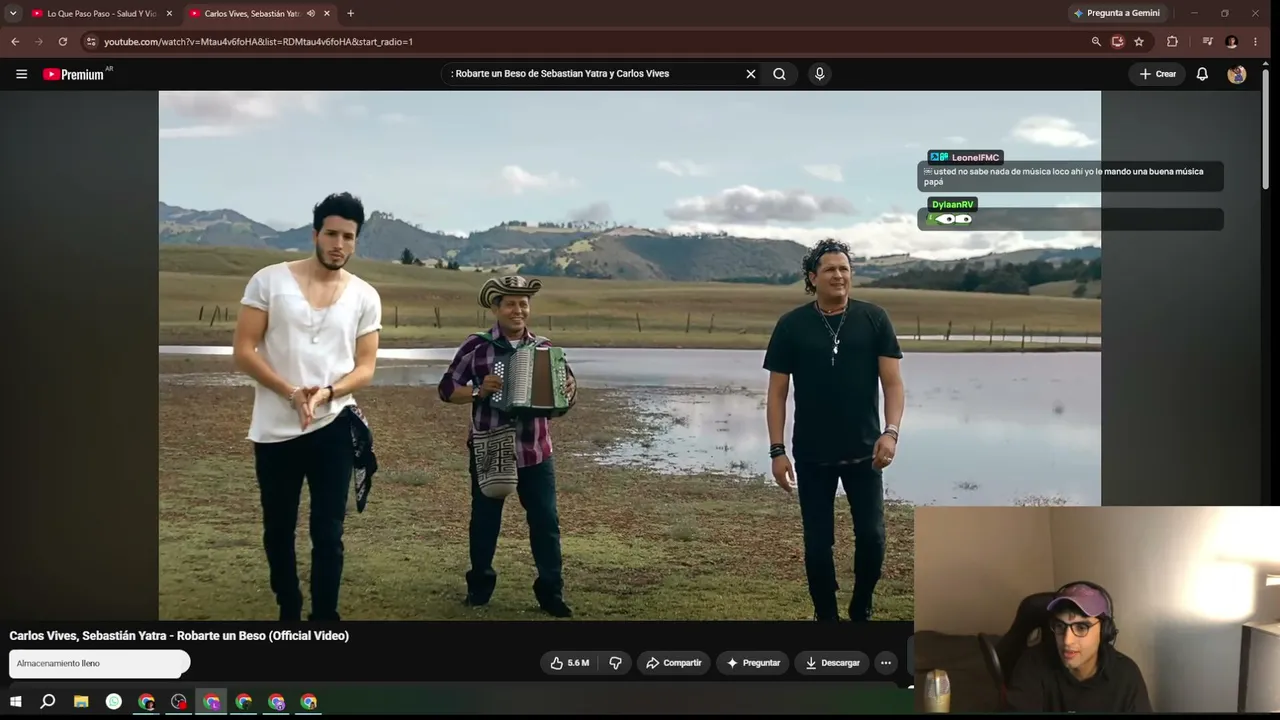This screenshot has width=1280, height=720.
Task: Open more actions three-dot menu
Action: 885,663
